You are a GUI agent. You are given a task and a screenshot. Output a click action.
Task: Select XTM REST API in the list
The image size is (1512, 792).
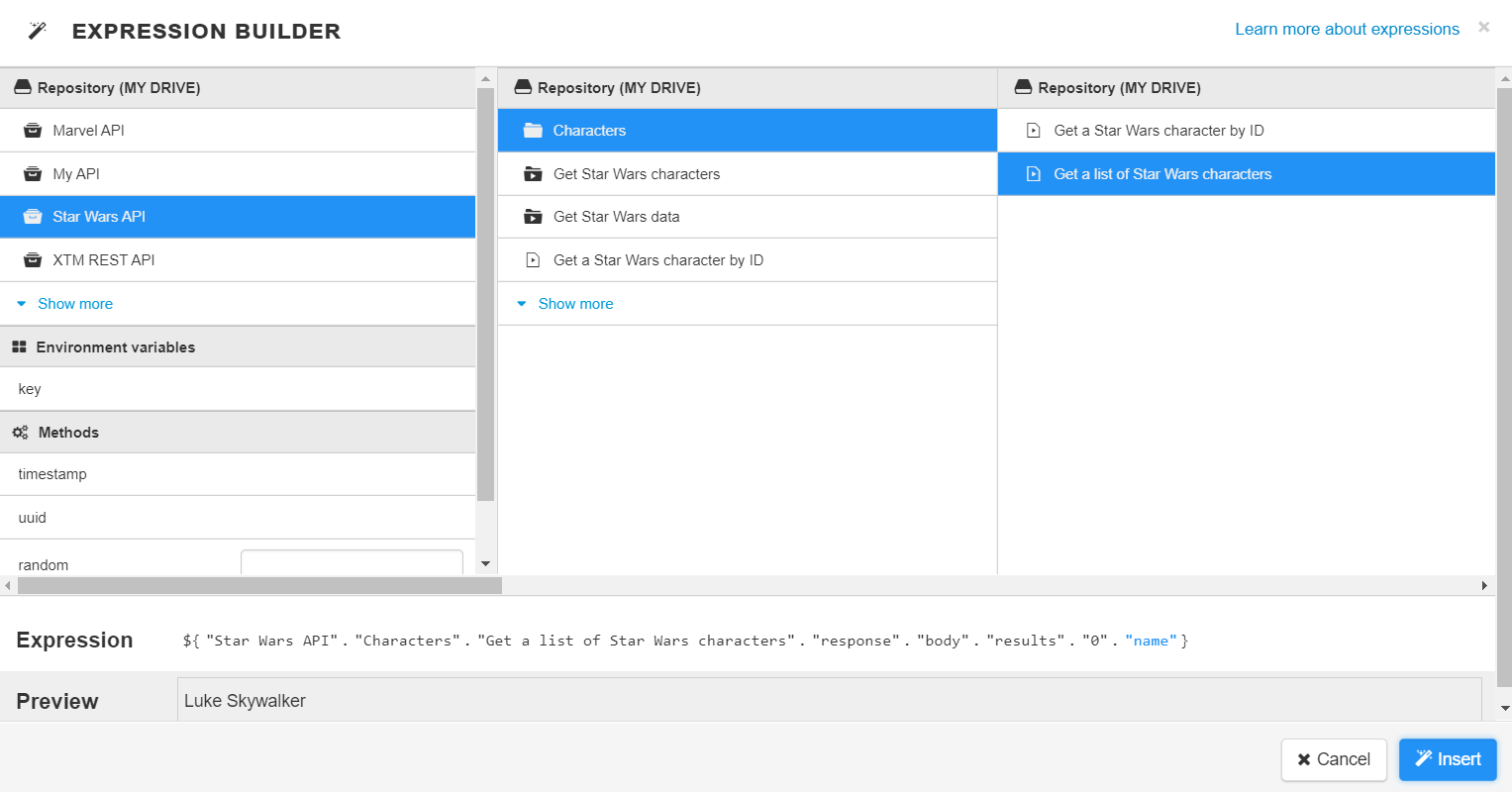tap(238, 260)
